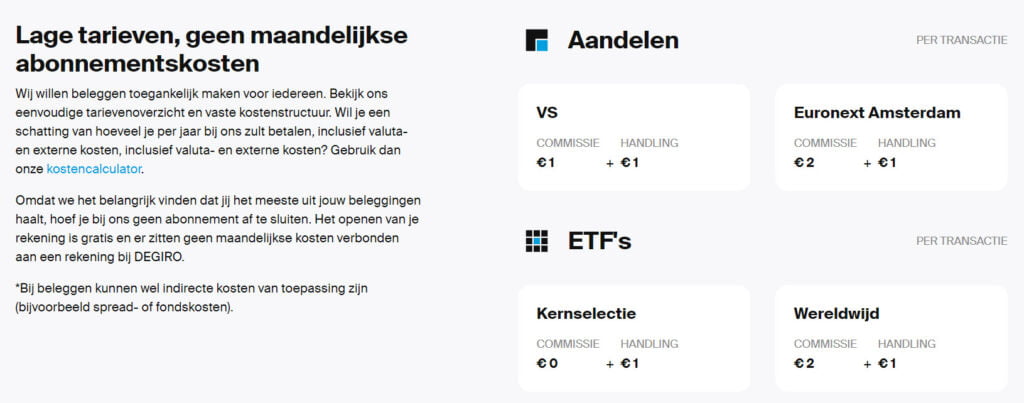Image resolution: width=1024 pixels, height=403 pixels.
Task: Click PER TRANSACTIE label beside Aandelen
Action: [961, 40]
